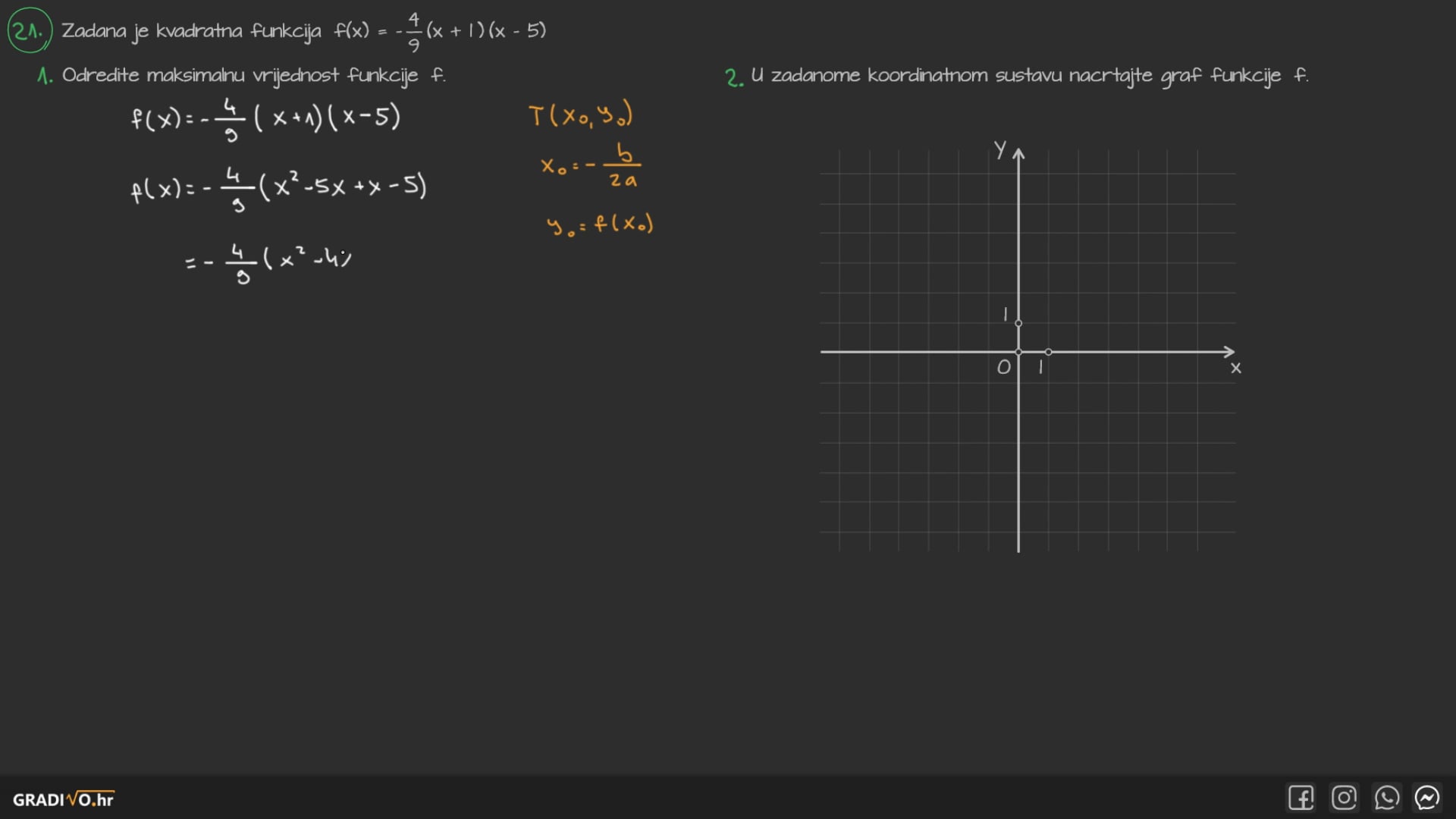Click the unit point on the x-axis

point(1048,352)
